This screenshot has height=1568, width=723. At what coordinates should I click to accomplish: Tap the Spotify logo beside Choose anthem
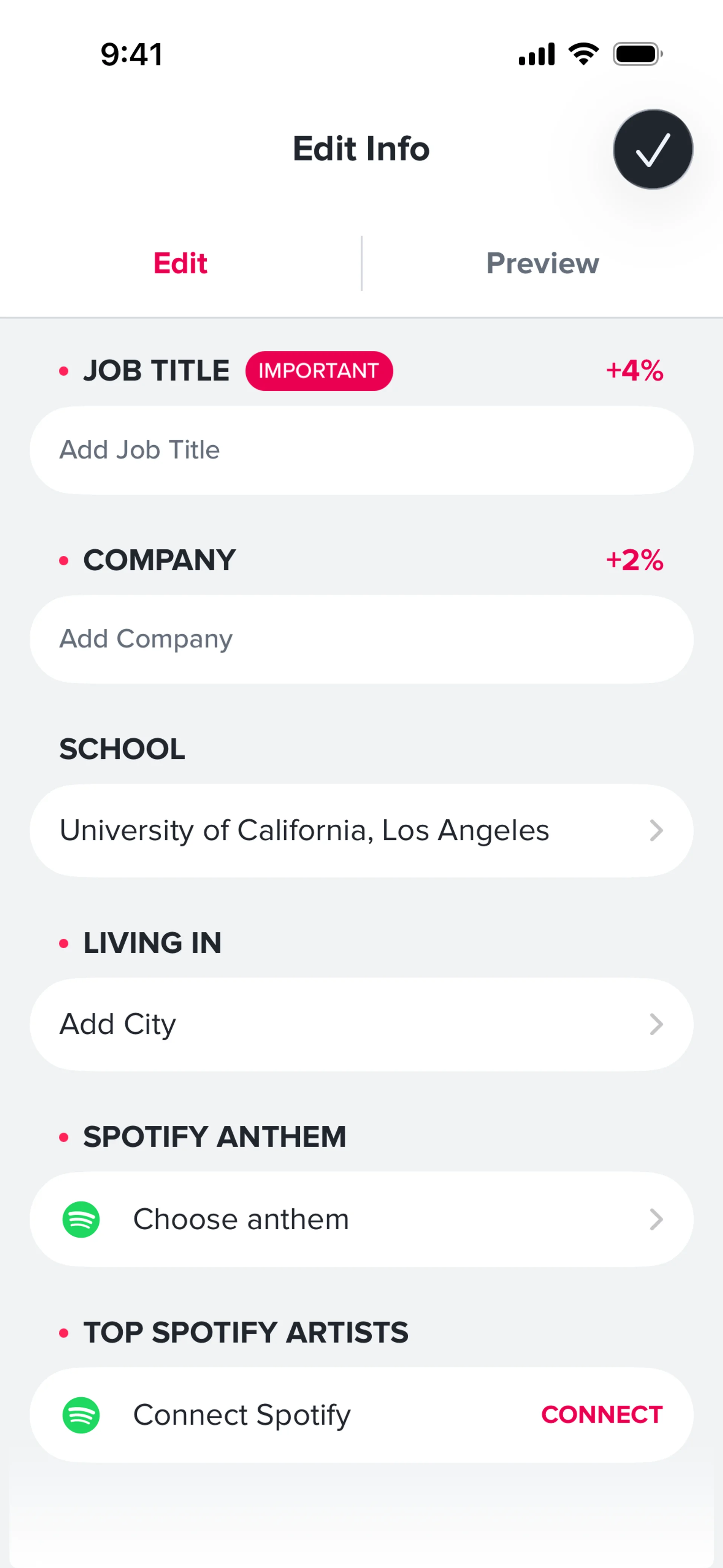pyautogui.click(x=81, y=1219)
